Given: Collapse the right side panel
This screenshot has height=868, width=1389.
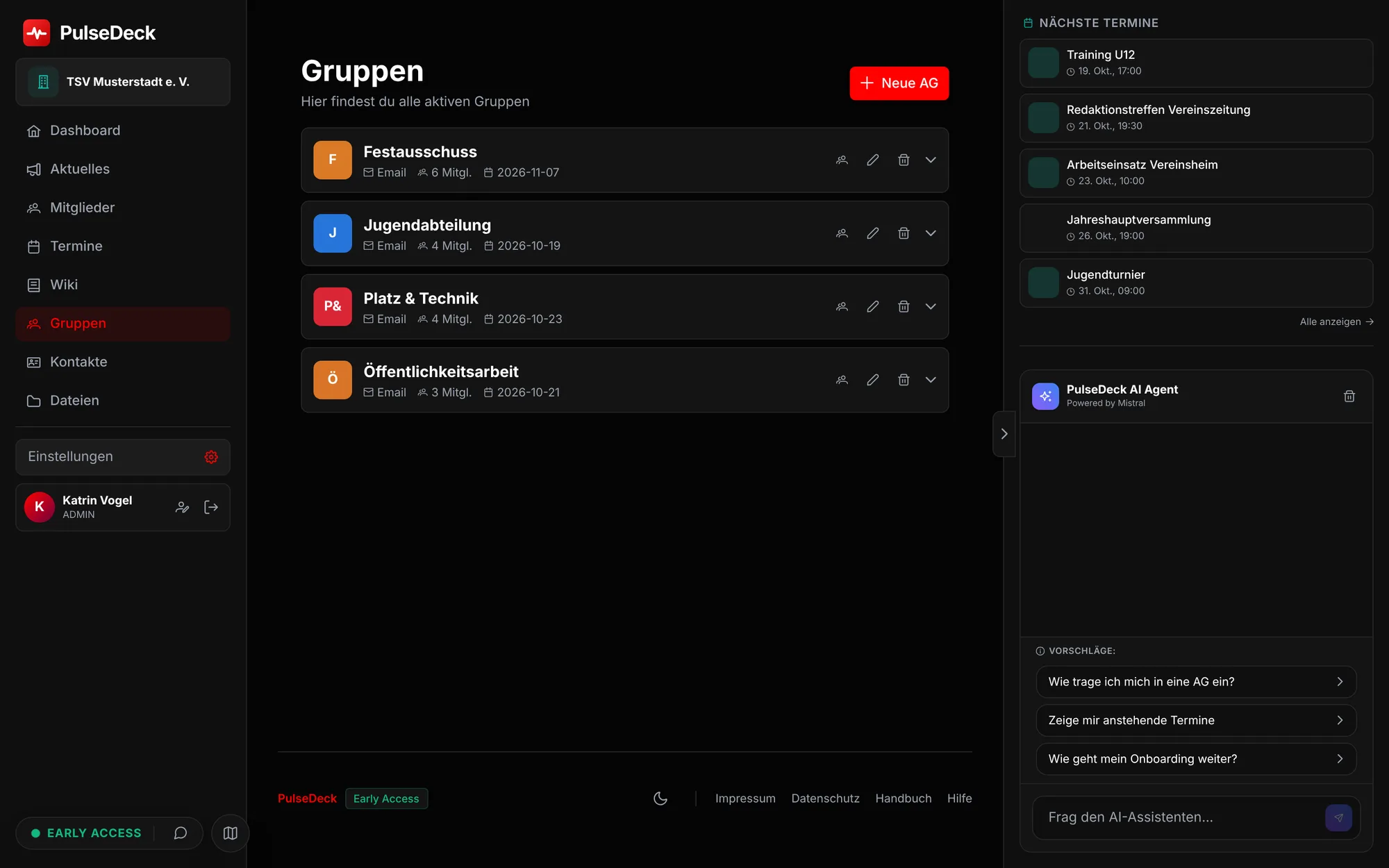Looking at the screenshot, I should (x=1004, y=434).
